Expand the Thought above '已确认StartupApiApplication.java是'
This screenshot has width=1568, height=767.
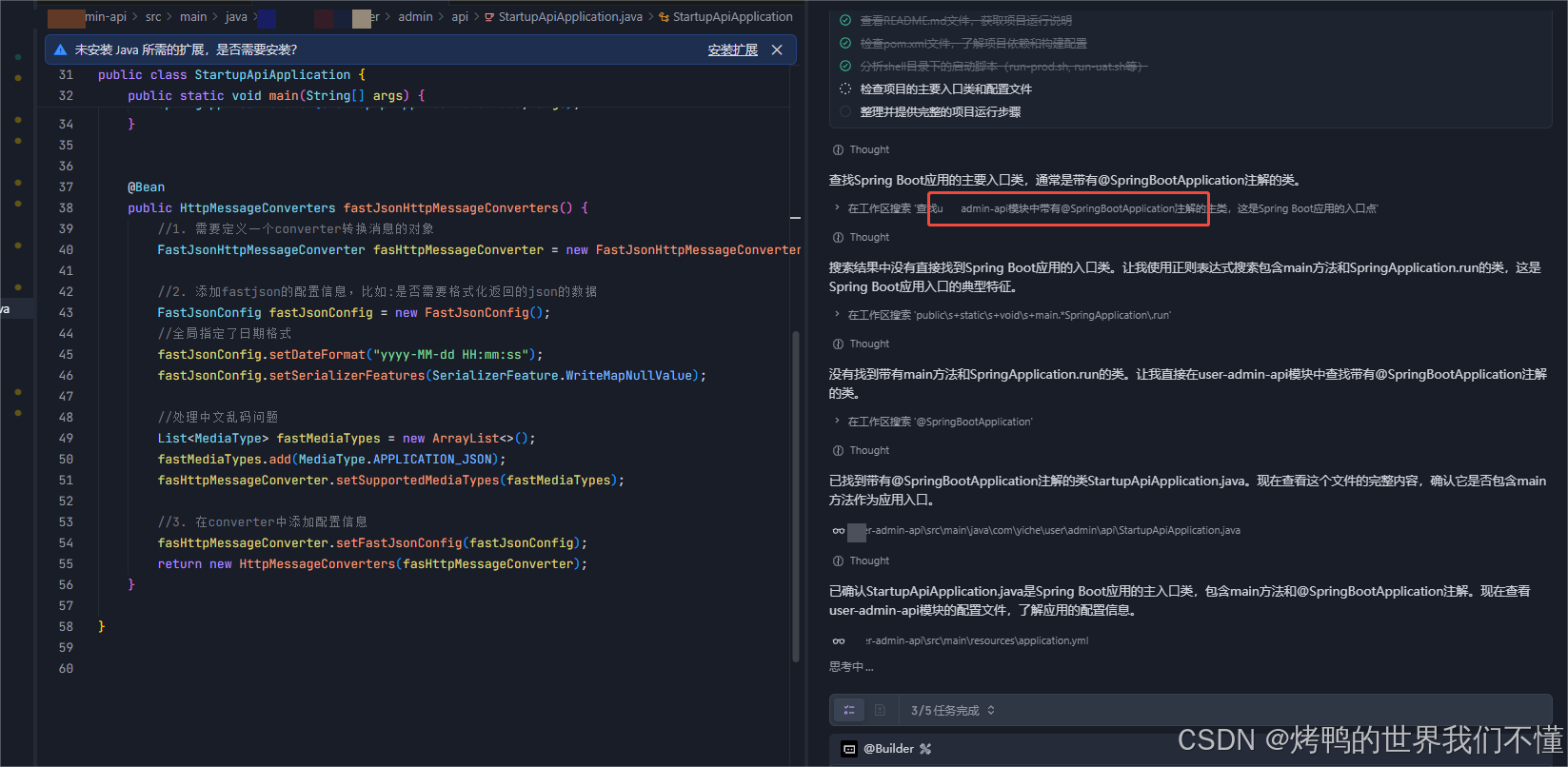point(861,560)
